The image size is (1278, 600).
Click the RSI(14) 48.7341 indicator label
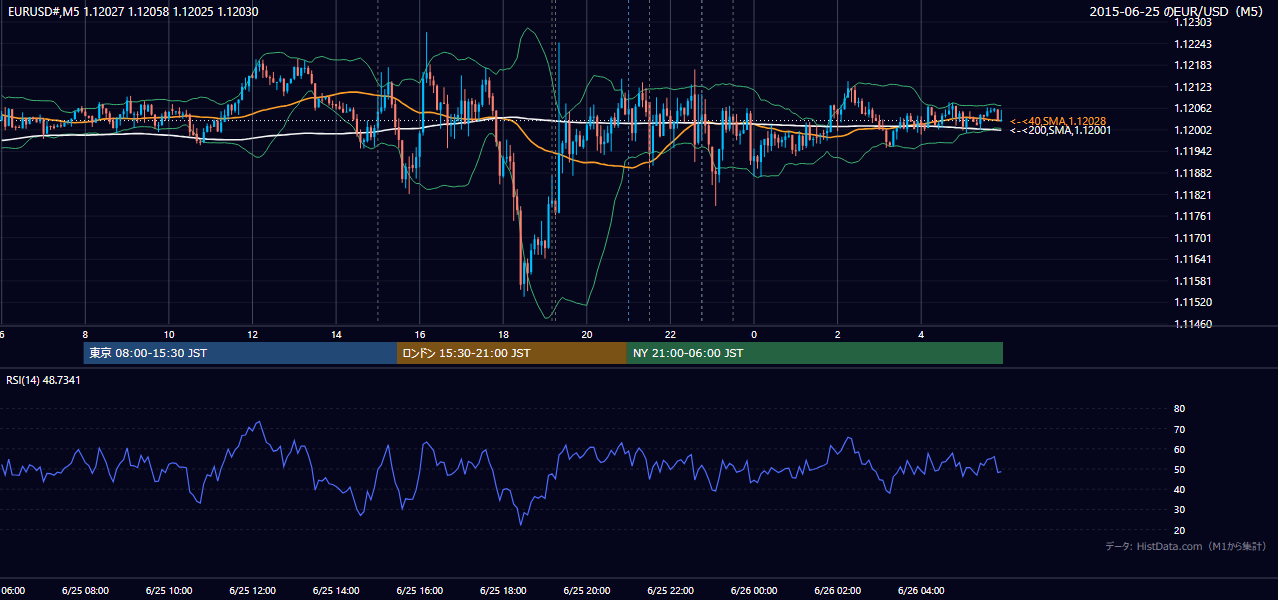click(44, 380)
